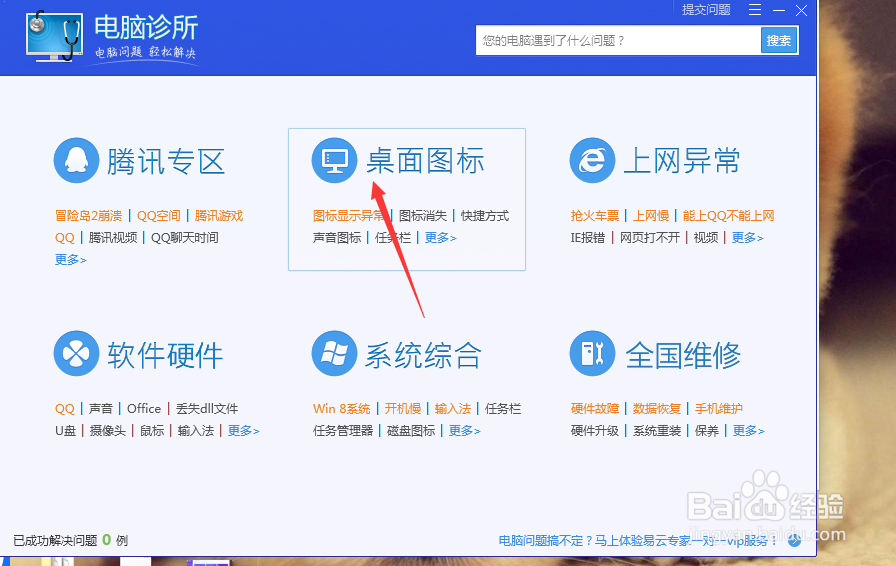This screenshot has height=566, width=896.
Task: Open 输入法 link under 软件硬件
Action: click(196, 431)
